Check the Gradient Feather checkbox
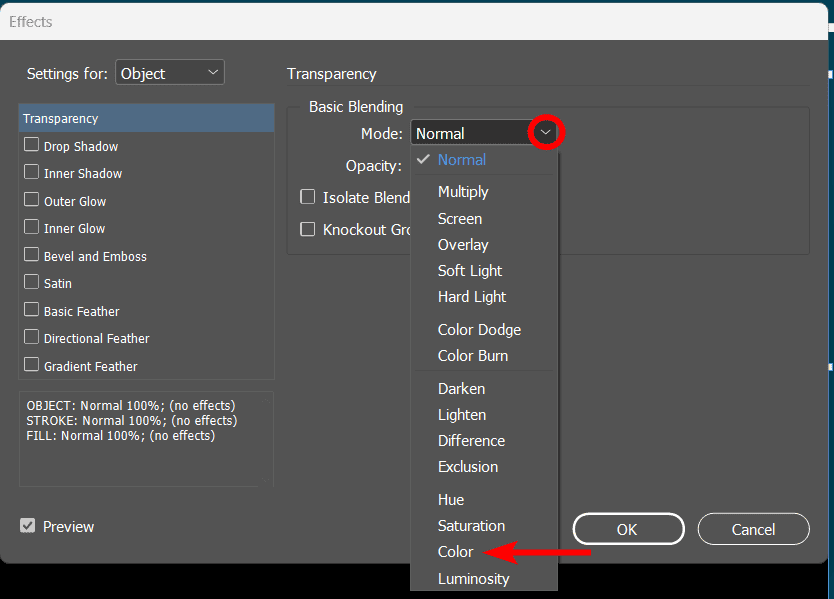 tap(32, 365)
